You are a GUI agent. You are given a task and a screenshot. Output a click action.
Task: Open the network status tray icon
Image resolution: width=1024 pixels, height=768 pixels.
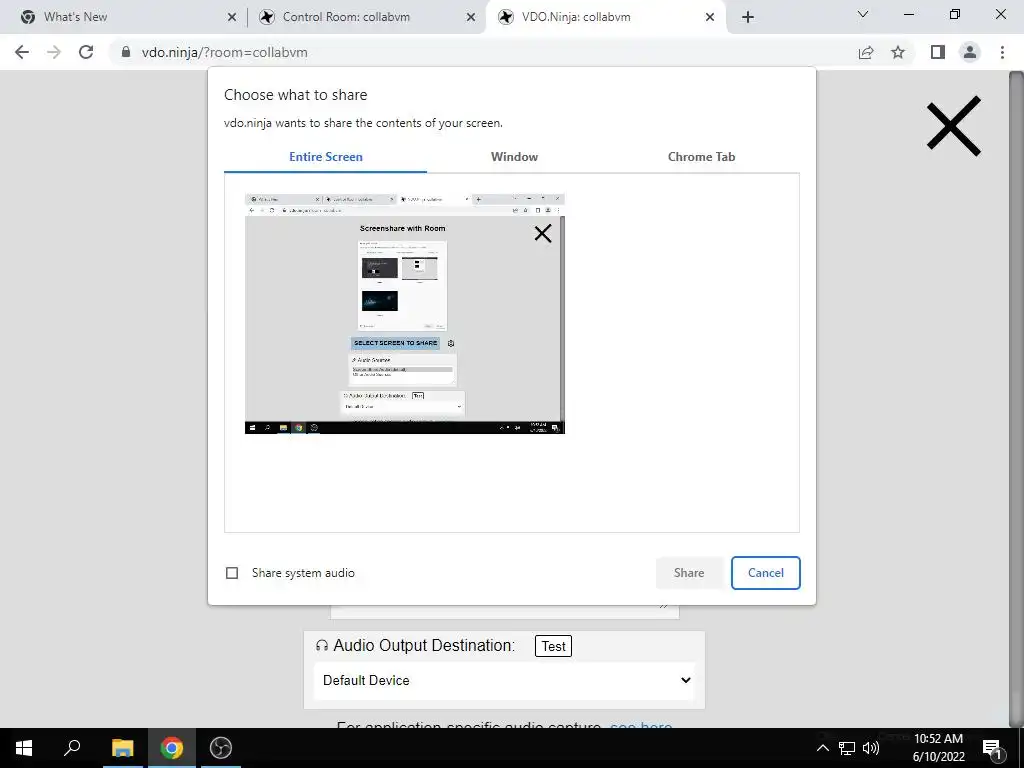coord(846,748)
